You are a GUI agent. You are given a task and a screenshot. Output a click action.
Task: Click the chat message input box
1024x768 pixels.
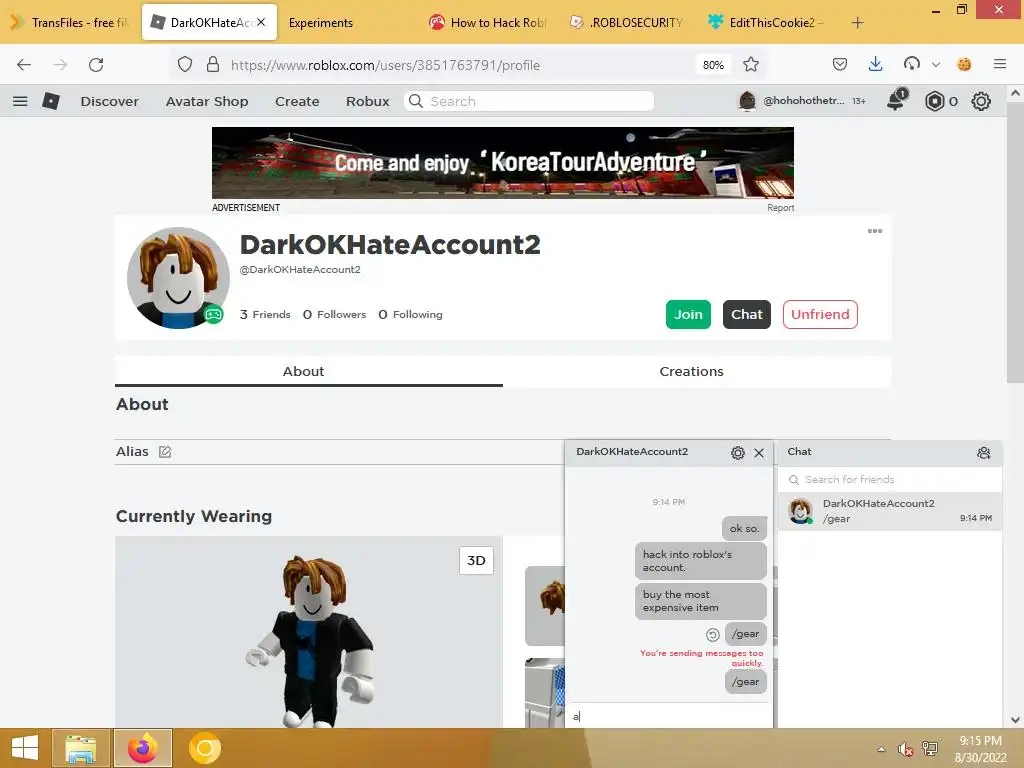(x=669, y=716)
